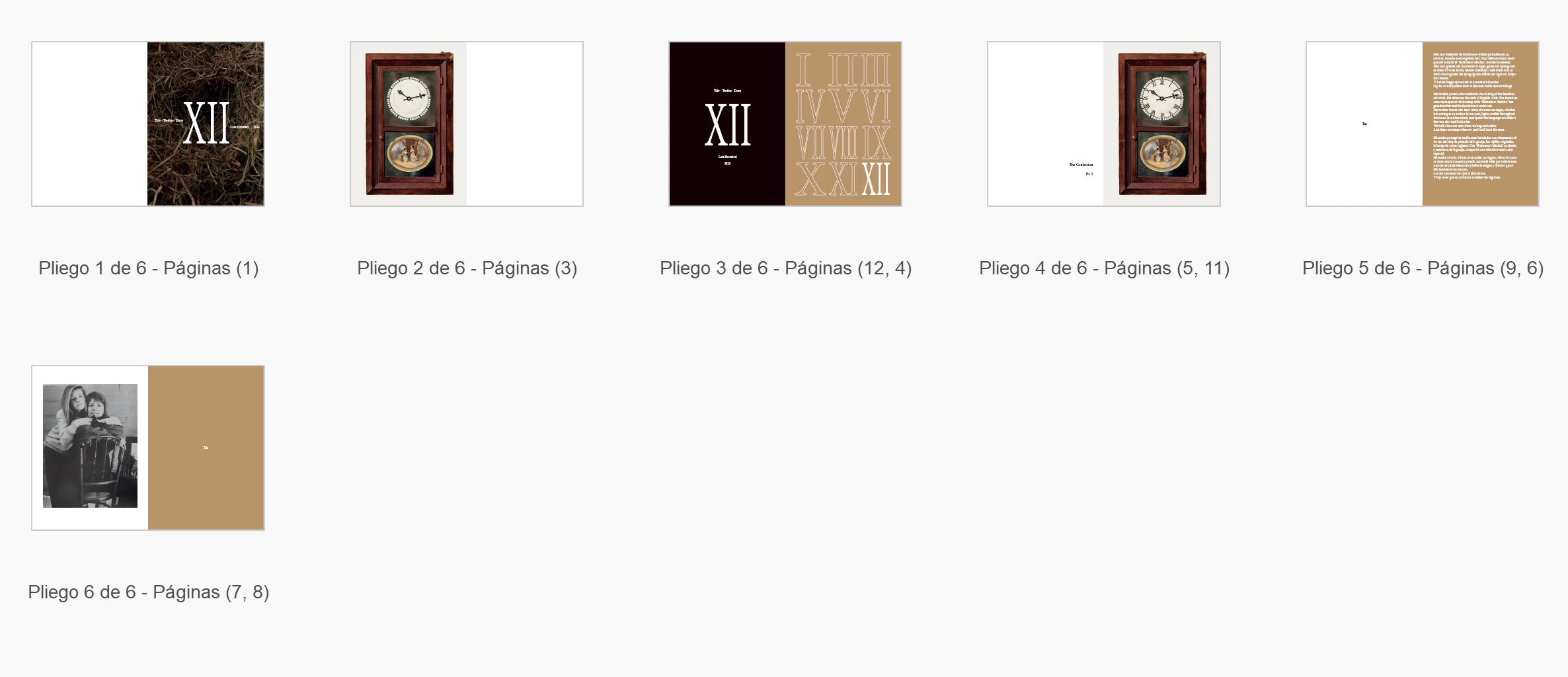Click the black-and-white portrait photo
The height and width of the screenshot is (677, 1568).
[x=90, y=446]
